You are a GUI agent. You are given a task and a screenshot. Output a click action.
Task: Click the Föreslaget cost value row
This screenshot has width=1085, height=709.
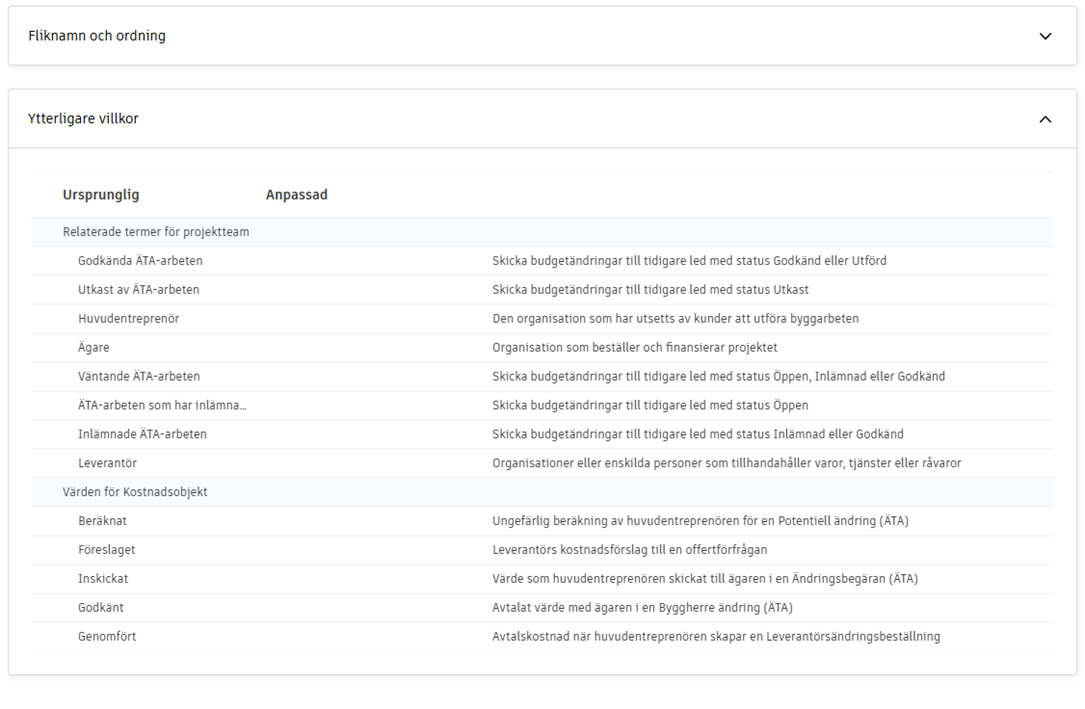(106, 550)
